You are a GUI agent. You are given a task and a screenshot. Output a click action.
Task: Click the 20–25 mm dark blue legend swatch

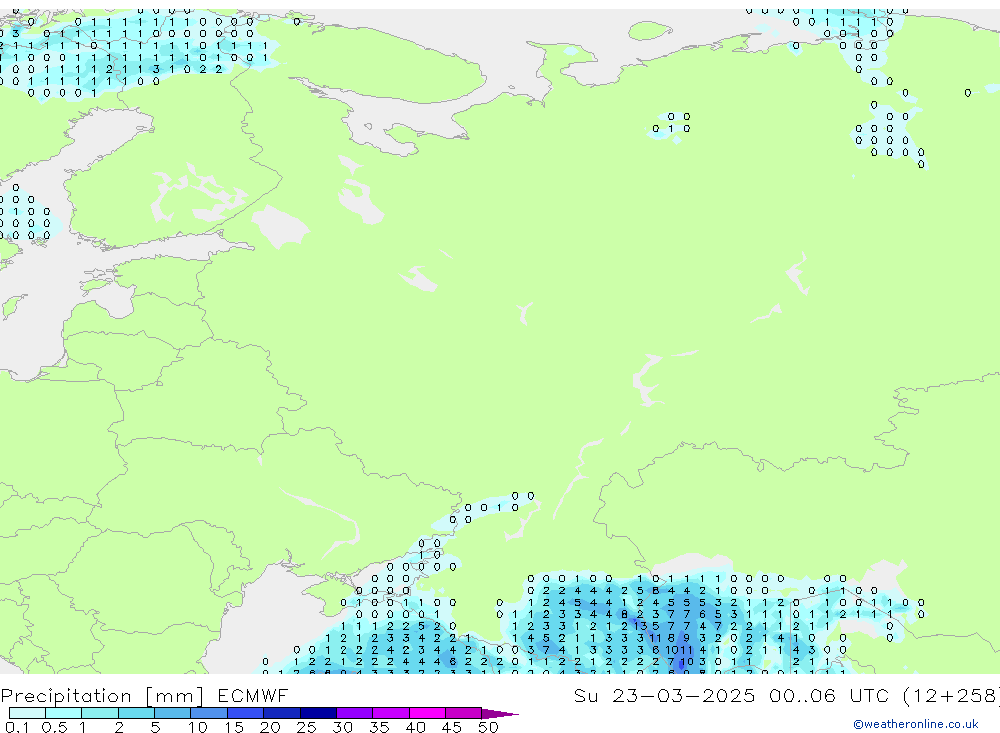[x=282, y=713]
